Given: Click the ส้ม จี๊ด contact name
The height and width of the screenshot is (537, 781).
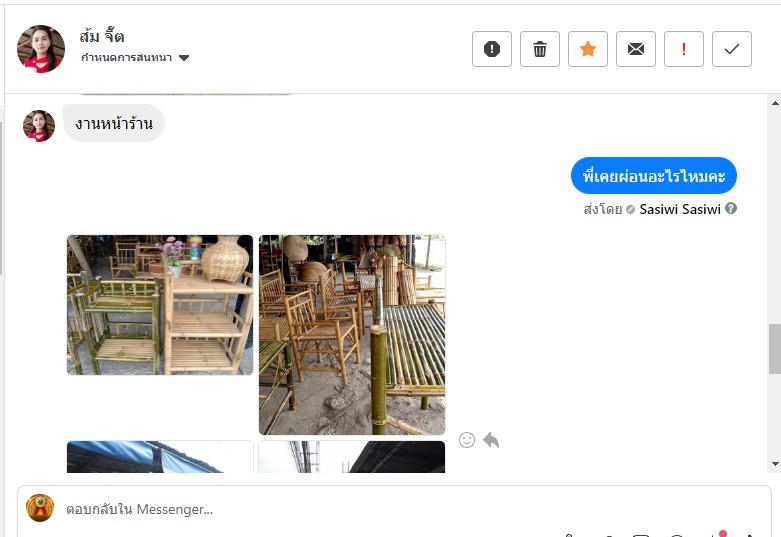Looking at the screenshot, I should 102,36.
